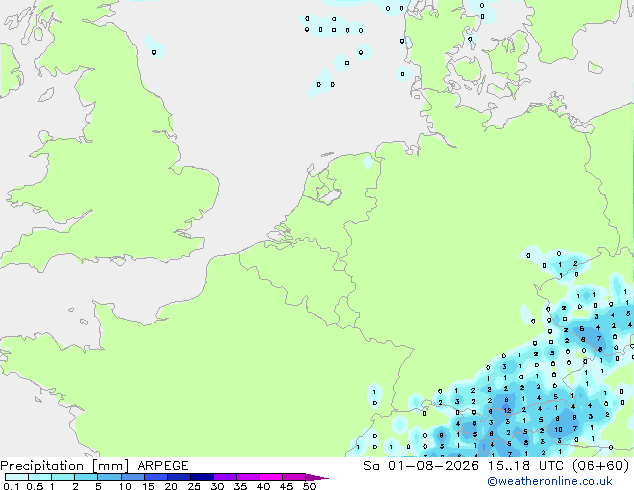Click the legend scale label '50'
634x490 pixels.
(310, 486)
